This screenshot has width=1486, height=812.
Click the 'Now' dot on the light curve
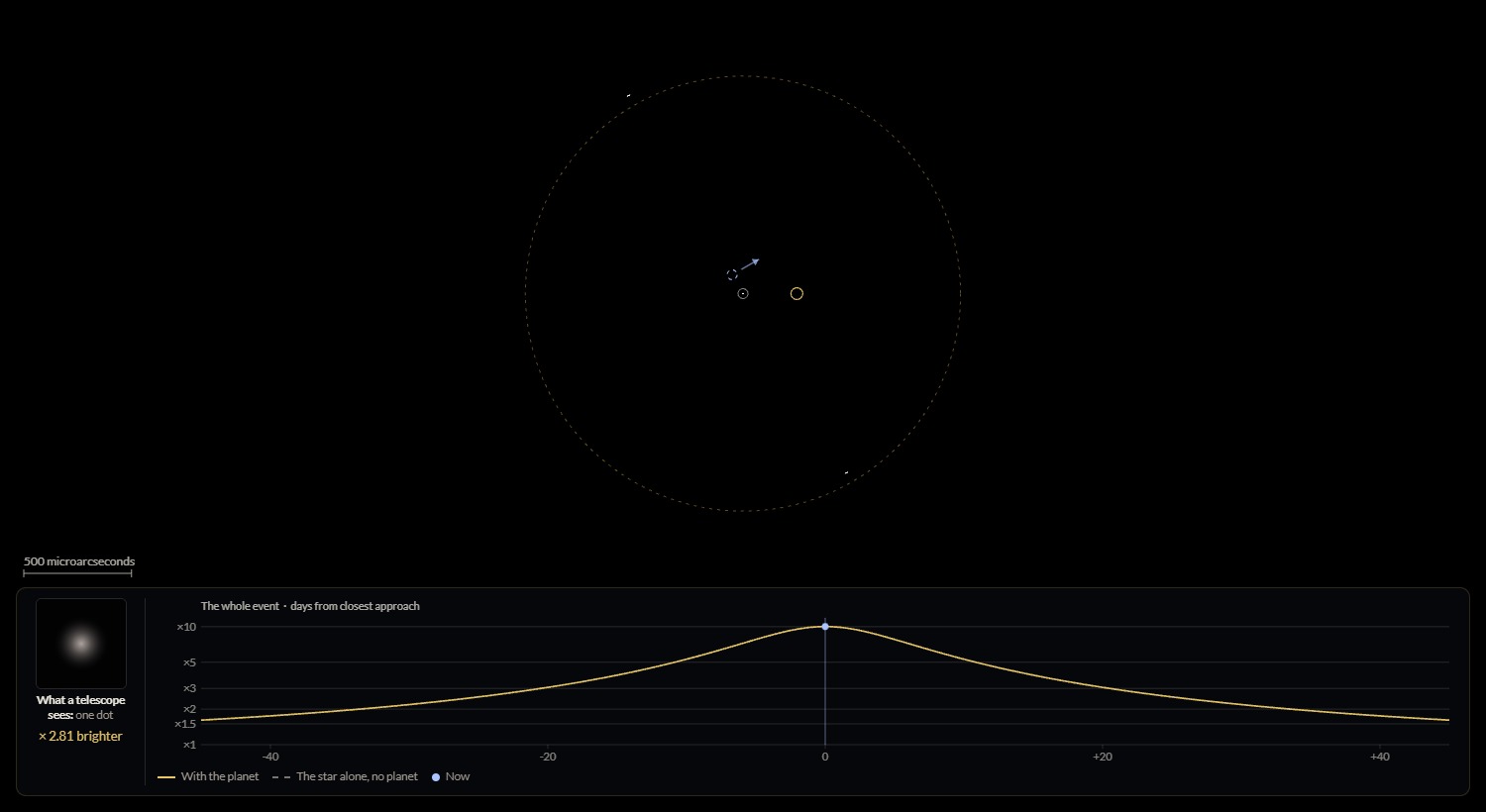click(x=825, y=626)
